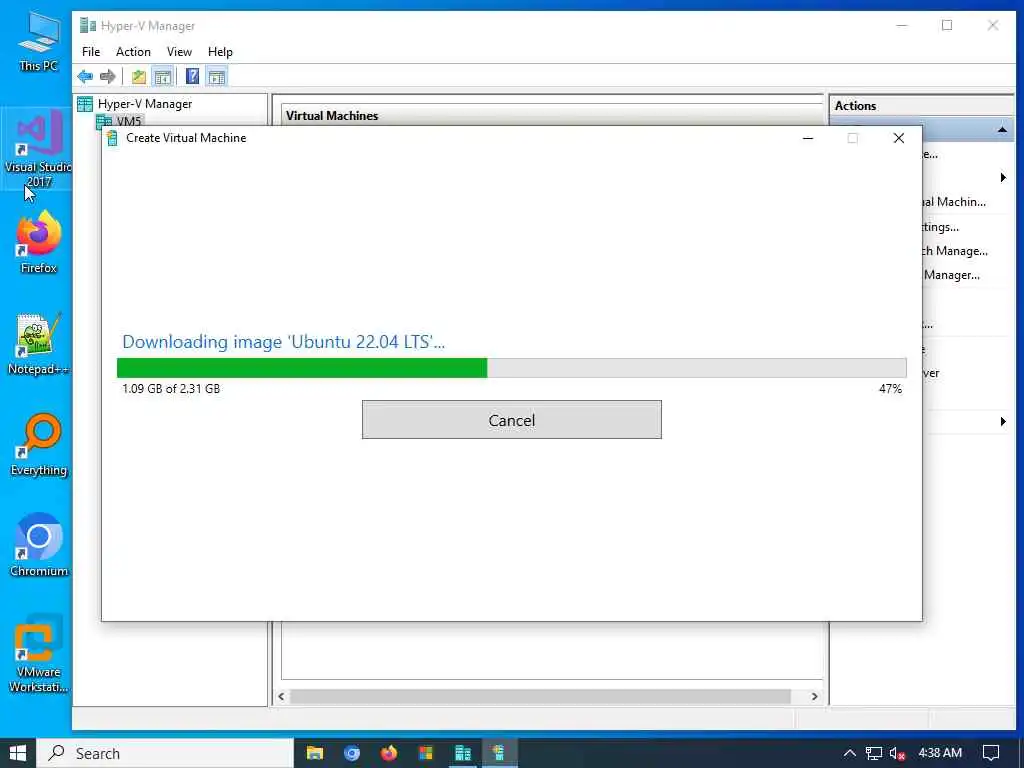Screen dimensions: 1024x768
Task: Toggle the Show/Hide Action Pane icon
Action: (216, 76)
